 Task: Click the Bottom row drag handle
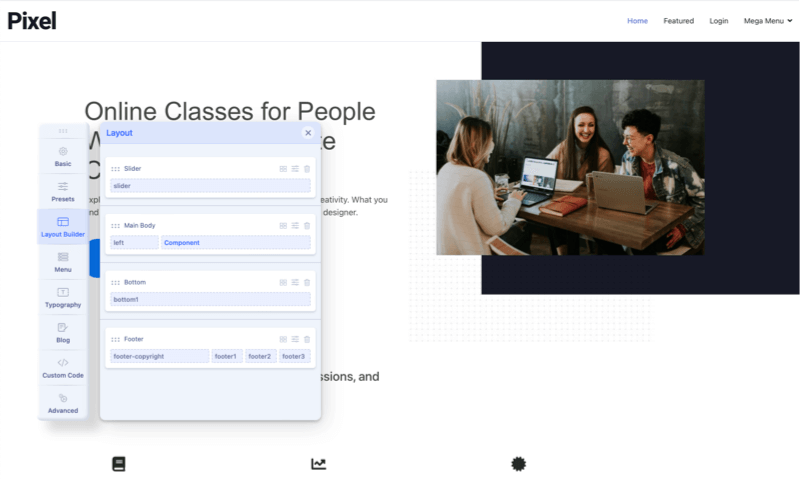pos(115,283)
